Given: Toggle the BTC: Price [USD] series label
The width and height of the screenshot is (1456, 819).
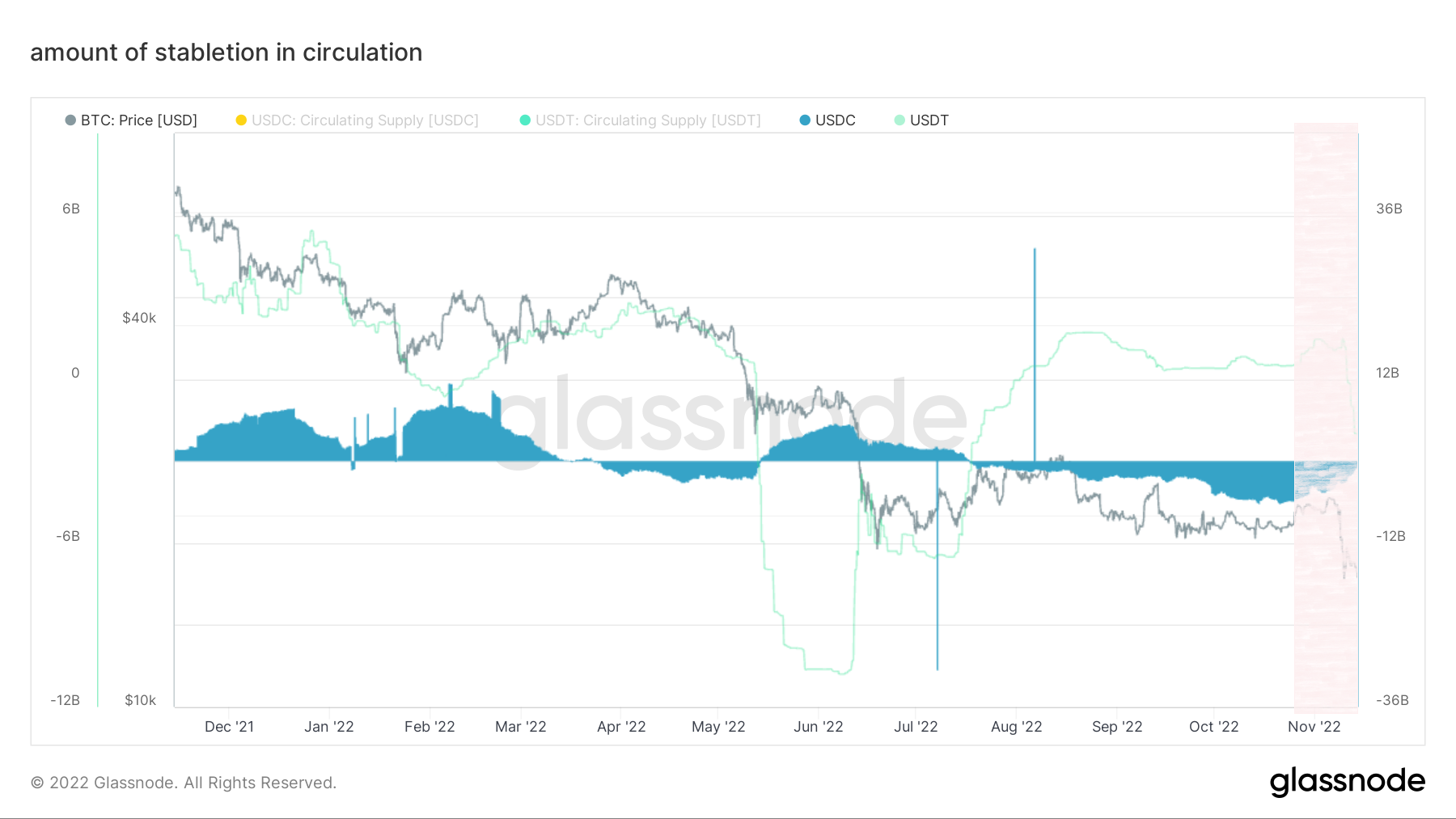Looking at the screenshot, I should 139,120.
